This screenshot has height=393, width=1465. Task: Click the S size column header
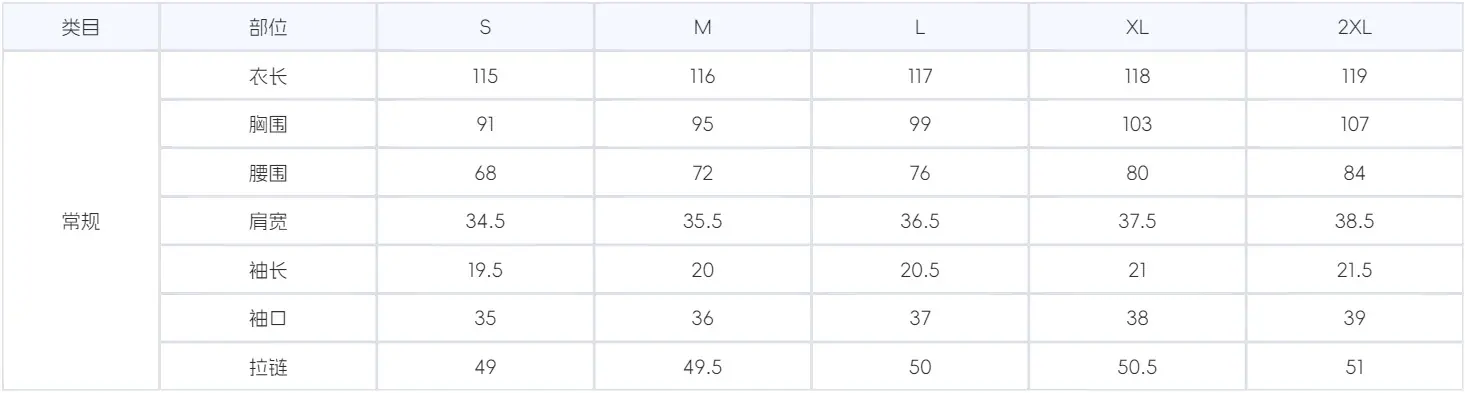[x=485, y=28]
